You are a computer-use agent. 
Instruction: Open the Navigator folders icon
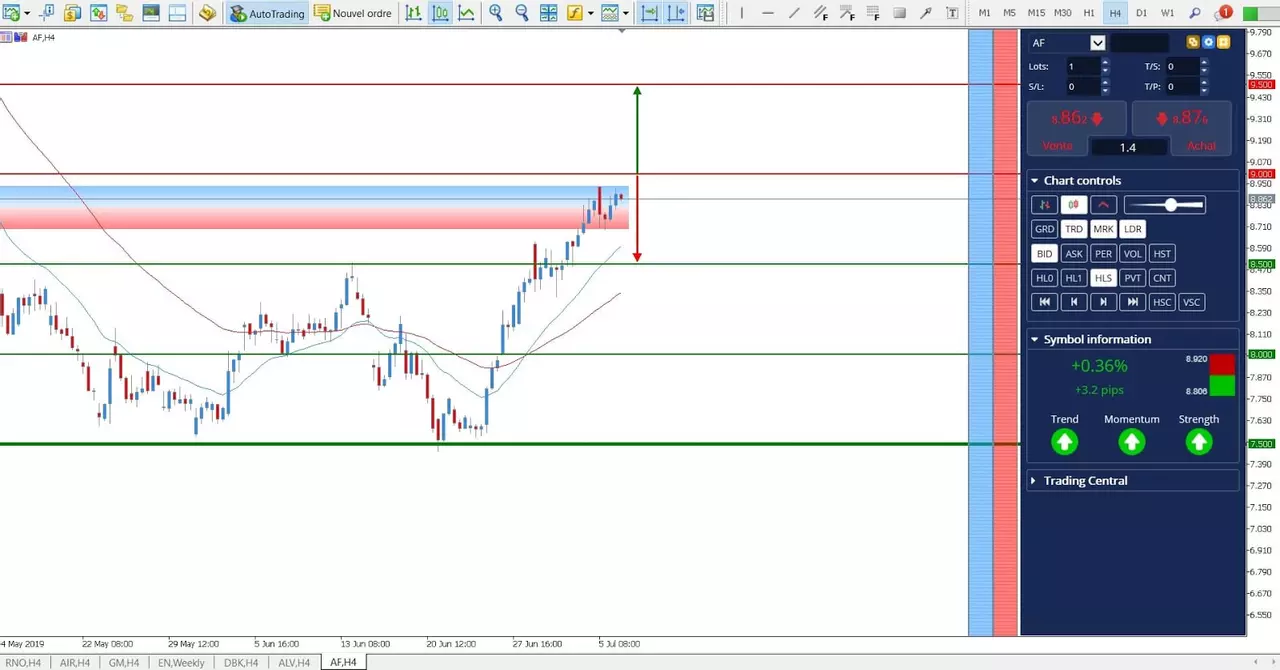point(124,13)
